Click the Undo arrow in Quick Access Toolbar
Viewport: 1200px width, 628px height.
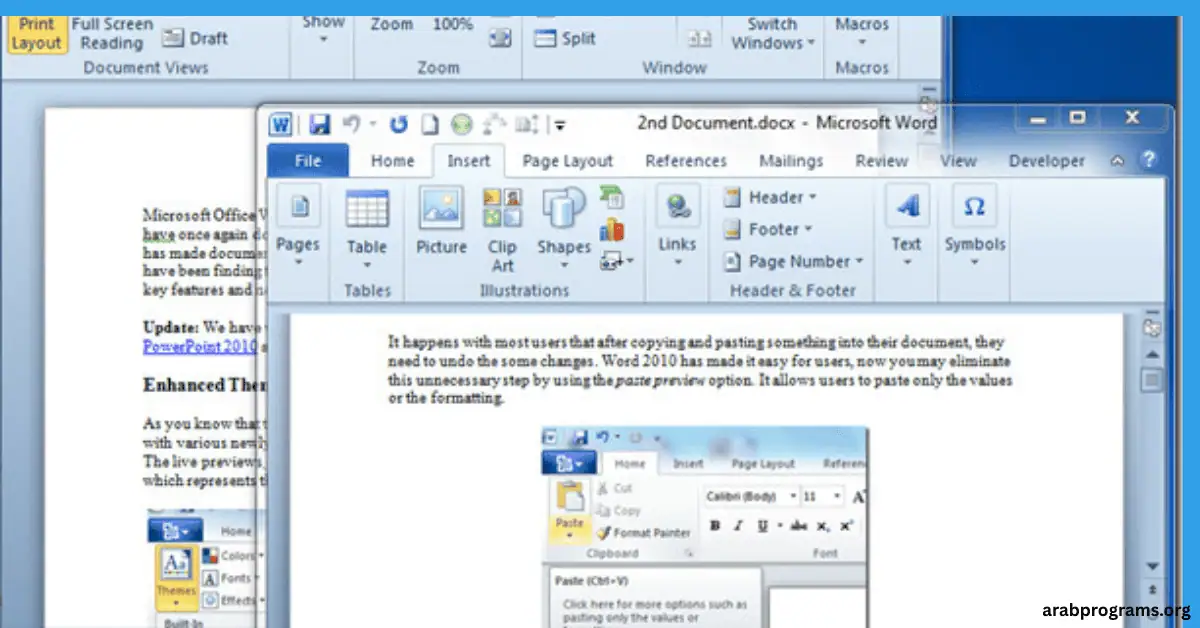pyautogui.click(x=351, y=124)
